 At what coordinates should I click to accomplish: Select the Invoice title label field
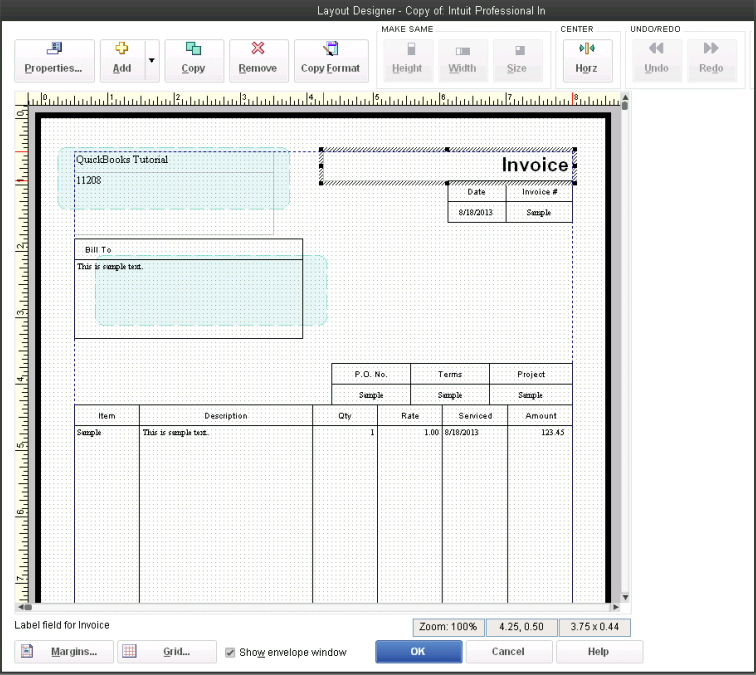tap(448, 166)
